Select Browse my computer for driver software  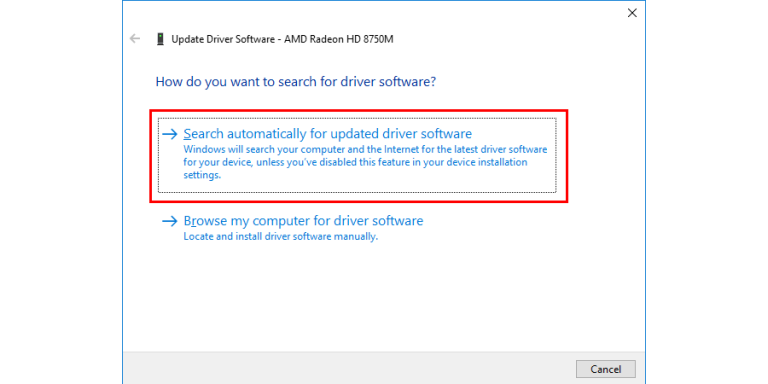coord(303,221)
